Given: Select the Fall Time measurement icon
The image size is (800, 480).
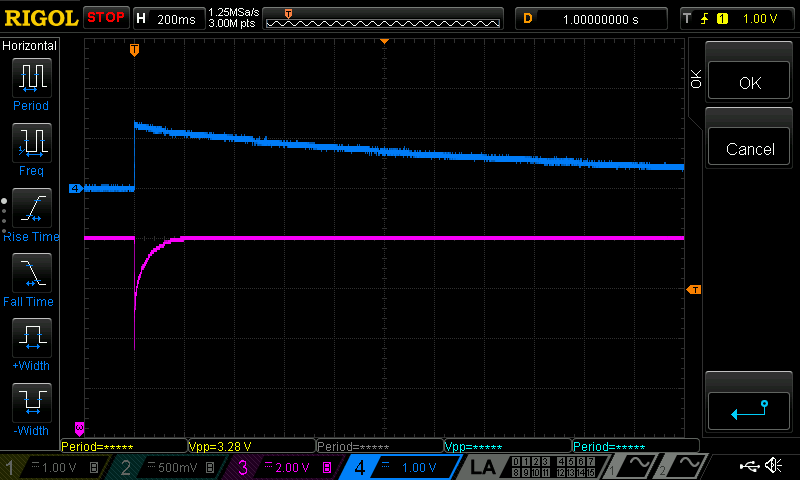Looking at the screenshot, I should pos(32,272).
